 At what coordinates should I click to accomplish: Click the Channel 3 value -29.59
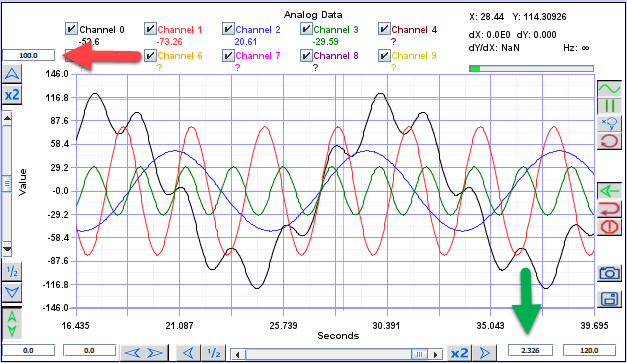(x=325, y=42)
